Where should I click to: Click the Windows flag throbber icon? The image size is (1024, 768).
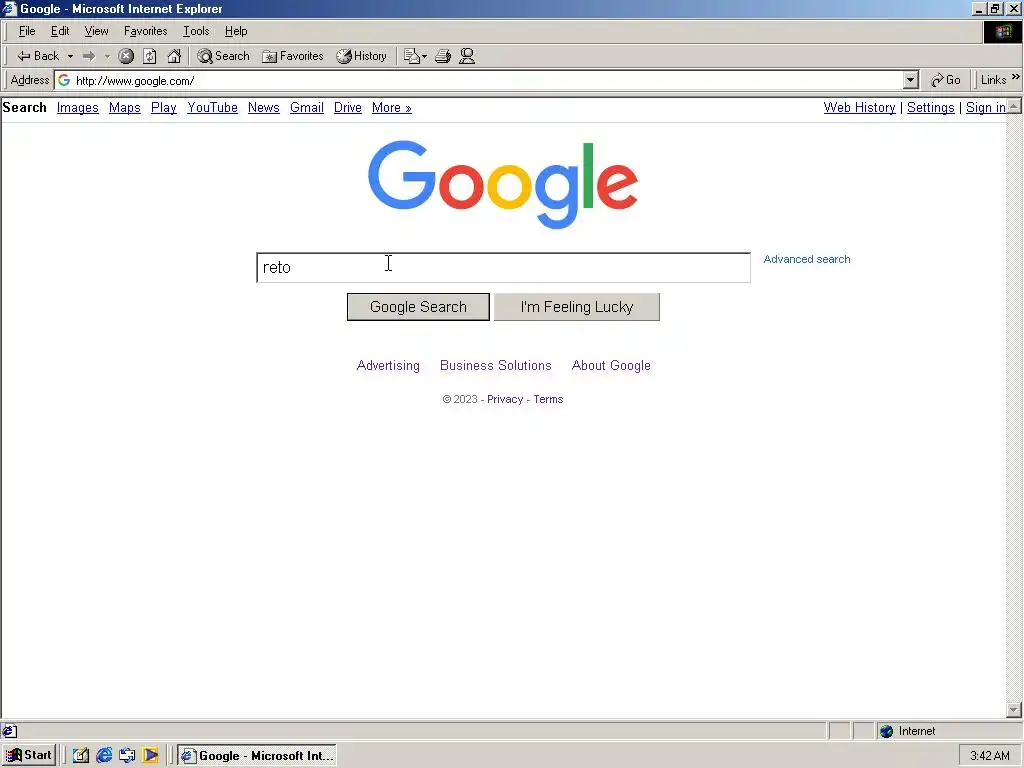[x=1002, y=32]
